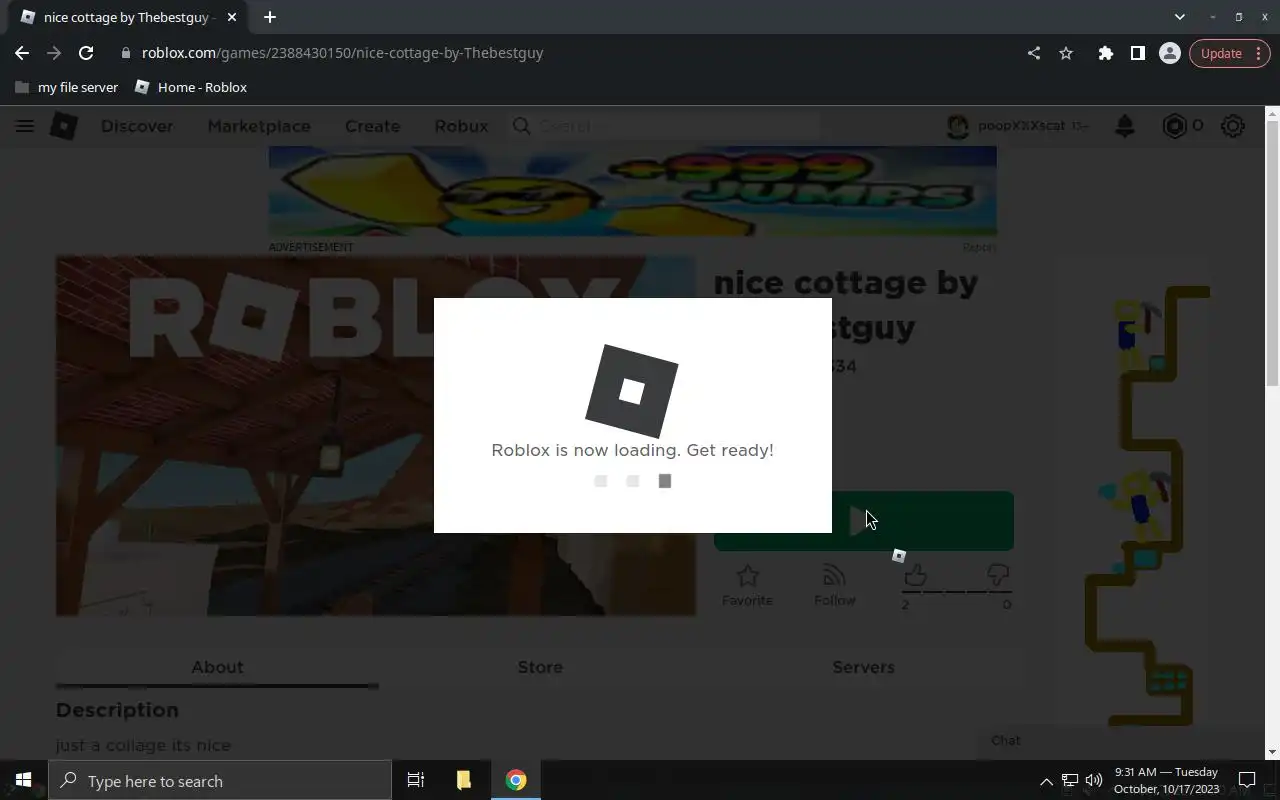Image resolution: width=1280 pixels, height=800 pixels.
Task: Click the Roblox site search field
Action: pos(665,126)
